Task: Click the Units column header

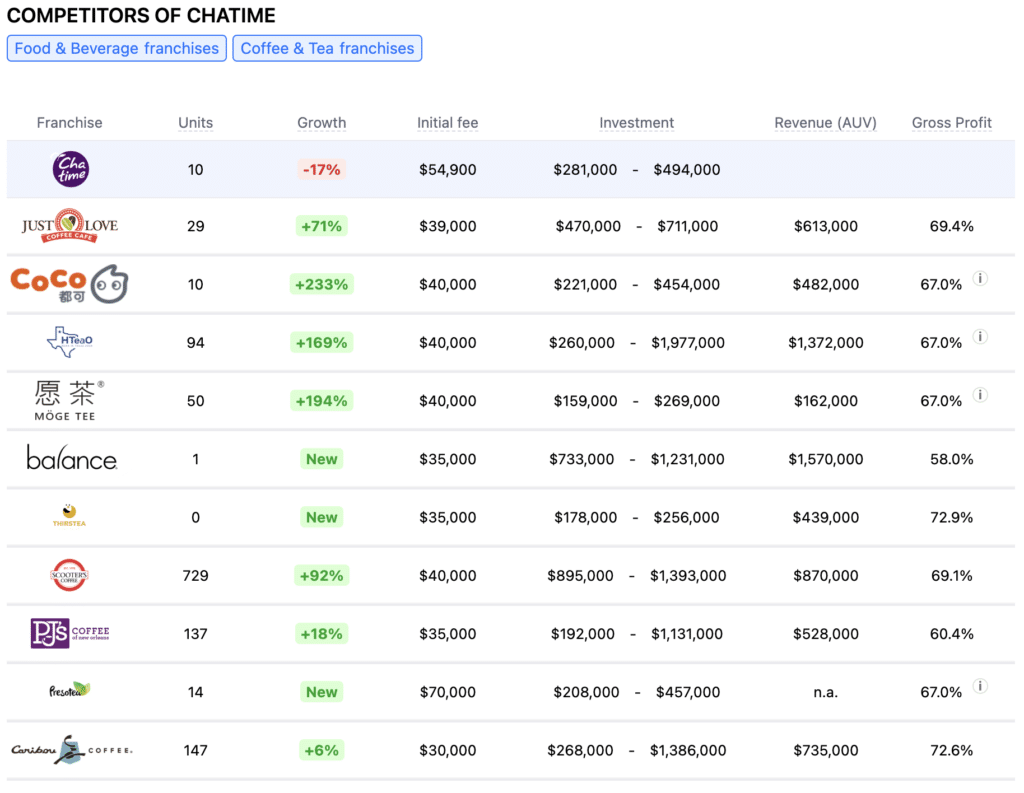Action: click(x=195, y=123)
